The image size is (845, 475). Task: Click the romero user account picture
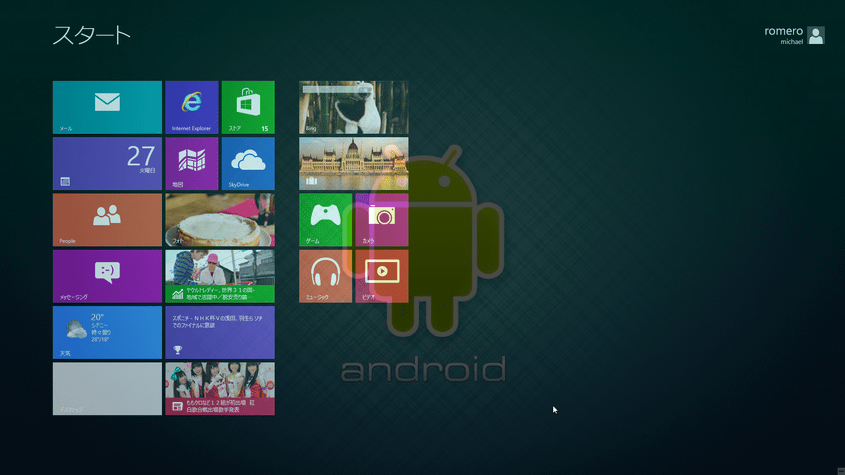815,36
